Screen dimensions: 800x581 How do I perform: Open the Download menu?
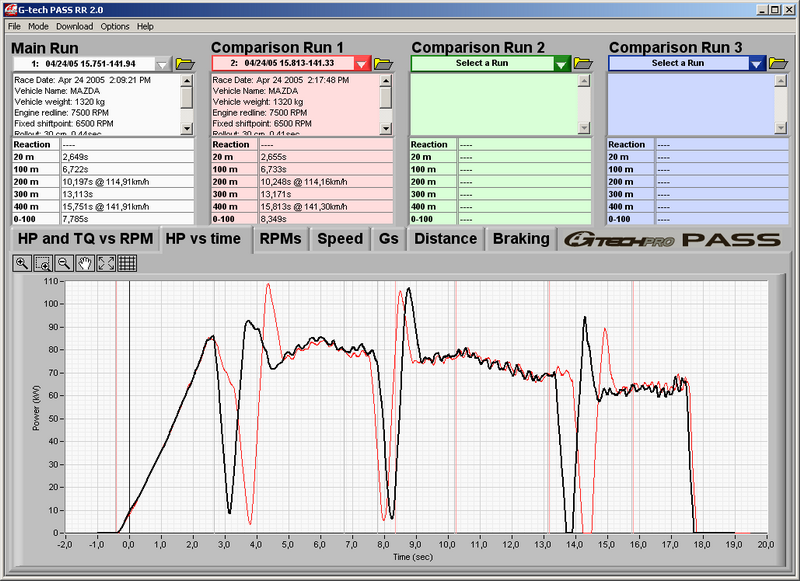pos(74,27)
